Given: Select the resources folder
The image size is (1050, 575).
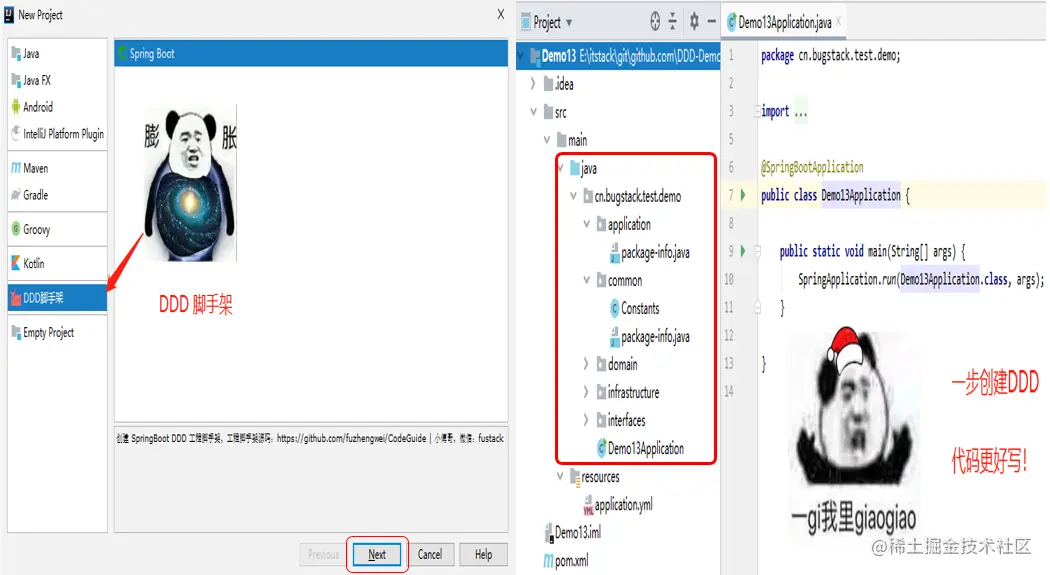Looking at the screenshot, I should (x=595, y=477).
